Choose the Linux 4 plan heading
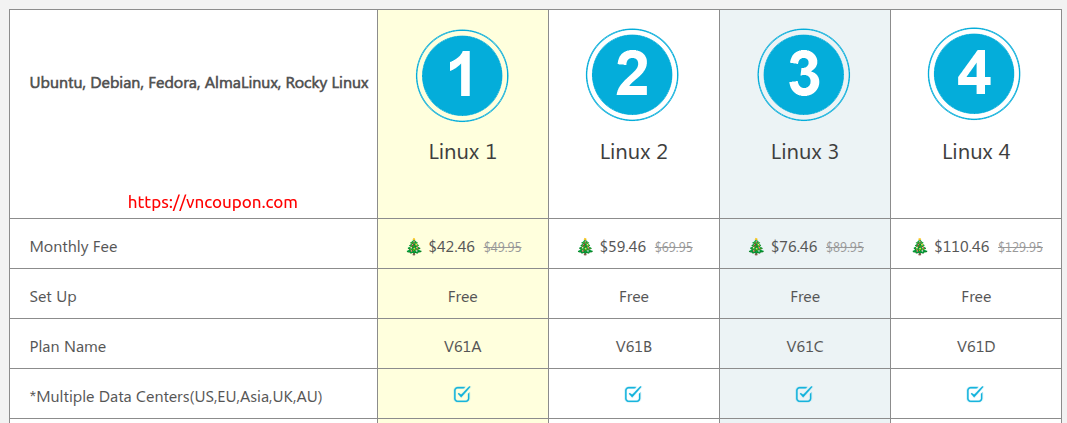Screen dimensions: 1067x423 (x=975, y=152)
